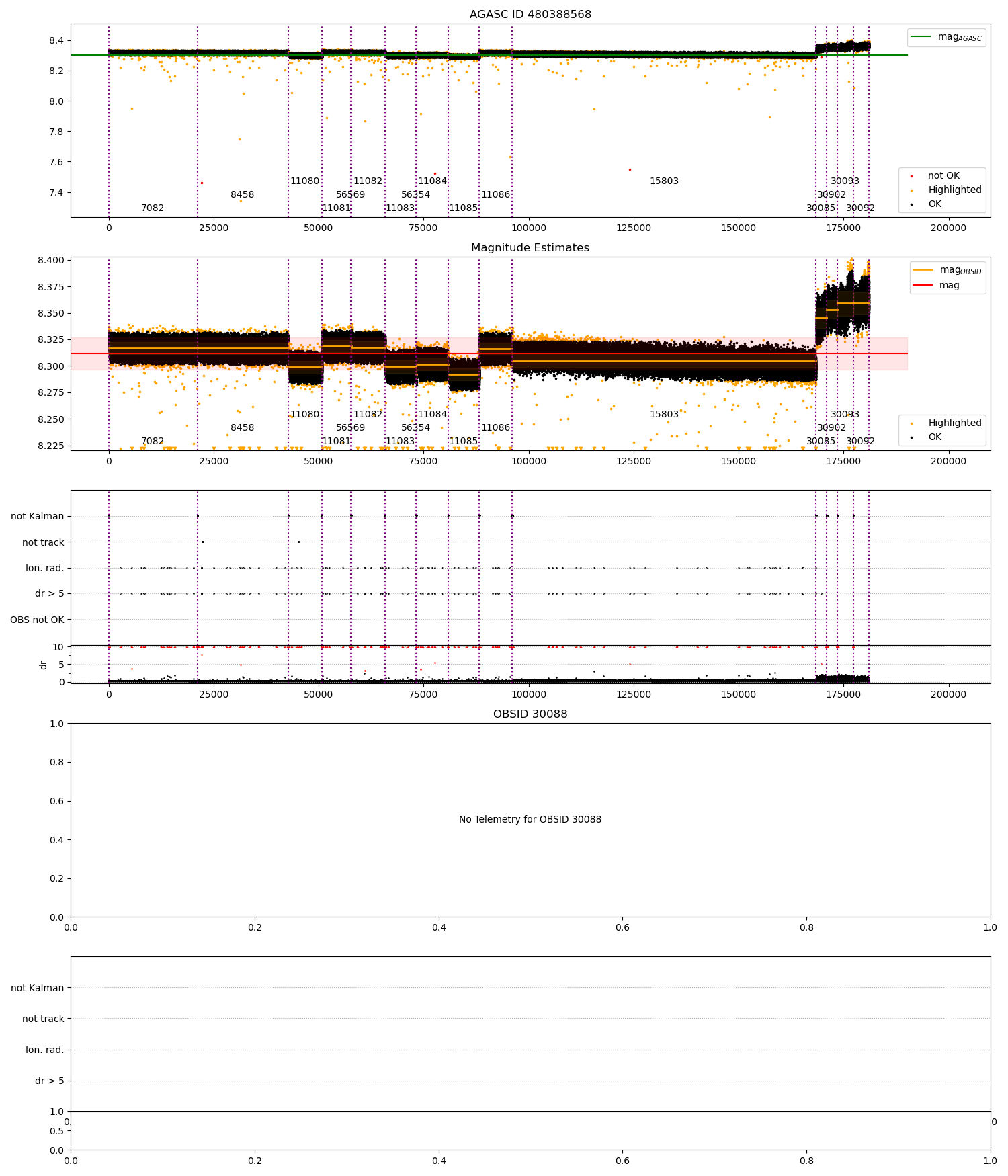Screen dimensions: 1008x1176
Task: Select OBSID label 7082 in top AGASC plot
Action: click(x=153, y=208)
